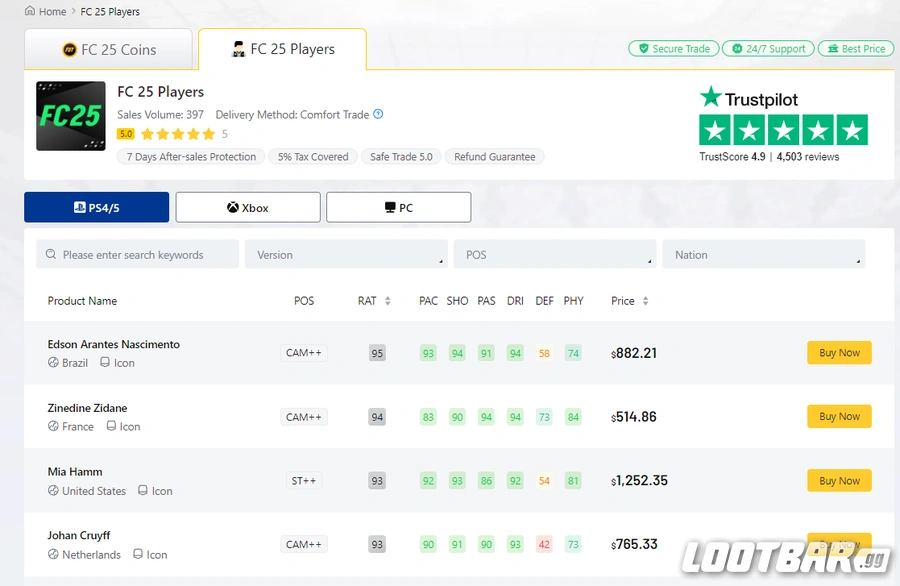The image size is (900, 586).
Task: Select the PC platform tab
Action: click(398, 207)
